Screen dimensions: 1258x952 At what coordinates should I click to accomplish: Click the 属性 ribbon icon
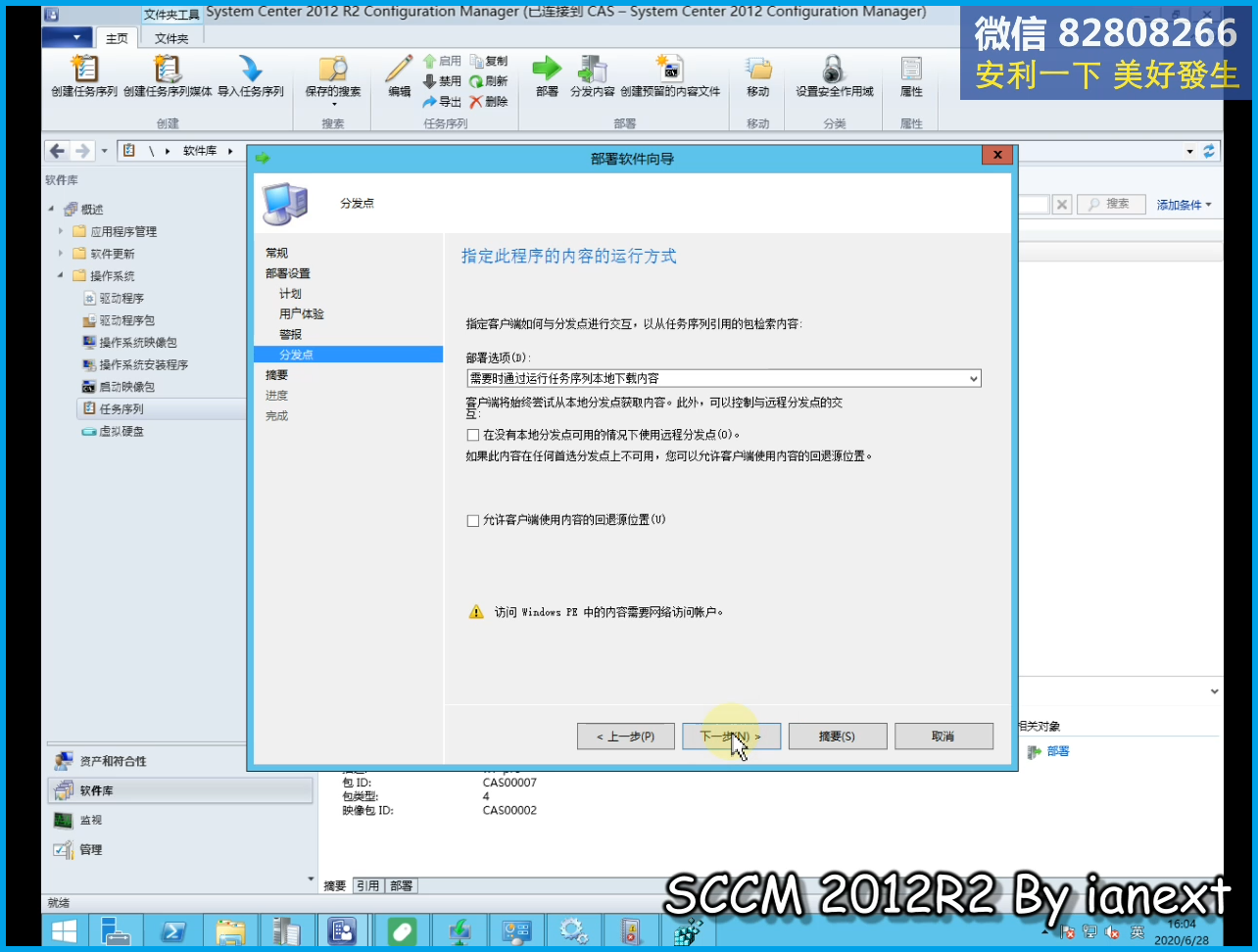(911, 69)
